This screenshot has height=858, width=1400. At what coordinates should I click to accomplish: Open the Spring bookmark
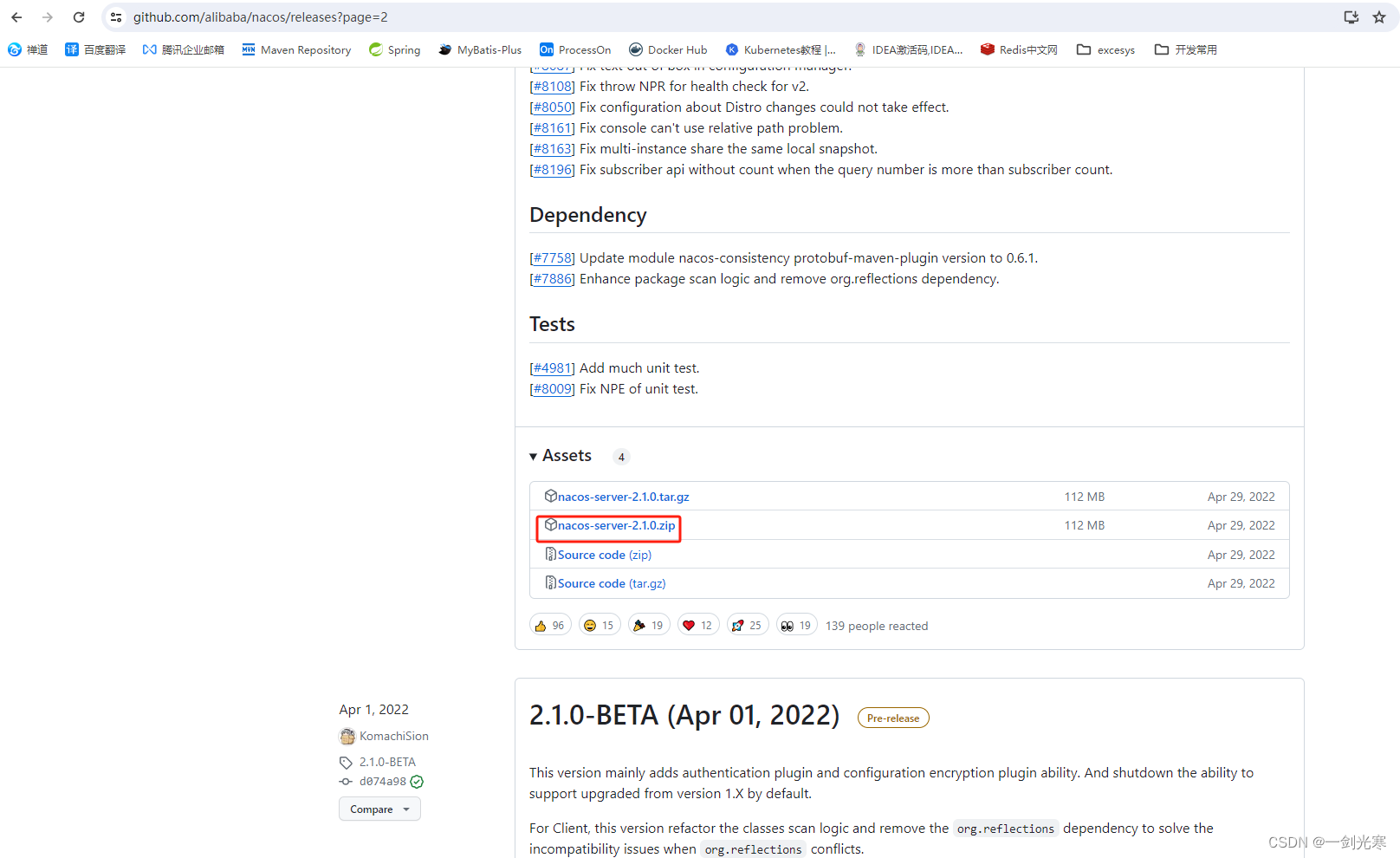[395, 50]
